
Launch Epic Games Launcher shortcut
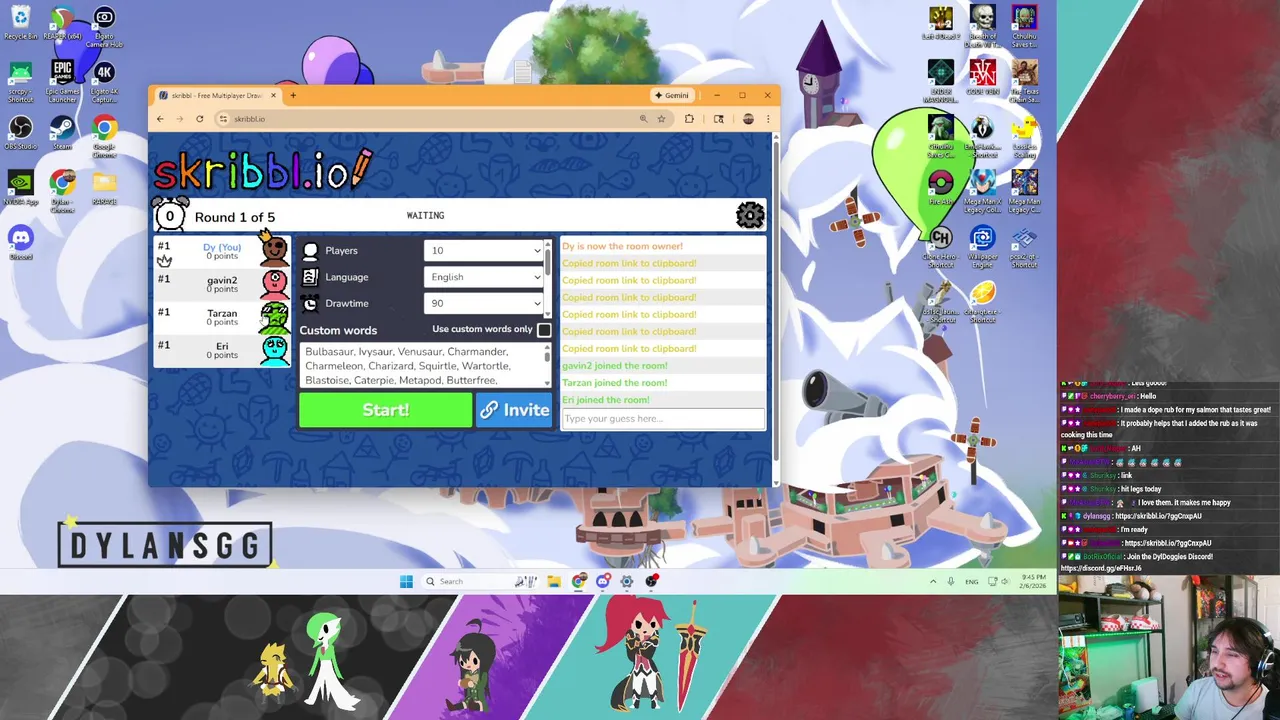62,82
